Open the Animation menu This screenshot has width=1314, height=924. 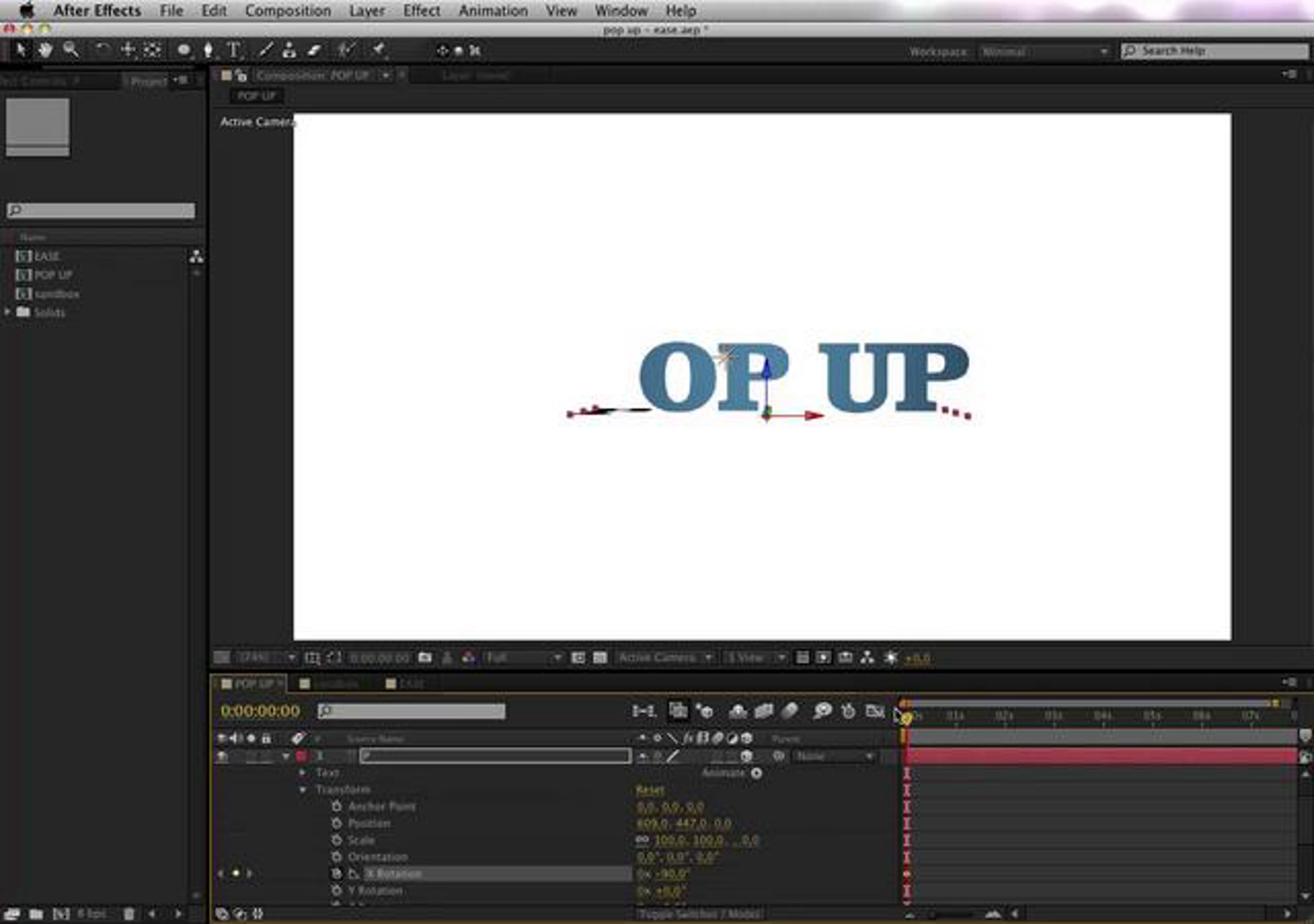point(493,11)
